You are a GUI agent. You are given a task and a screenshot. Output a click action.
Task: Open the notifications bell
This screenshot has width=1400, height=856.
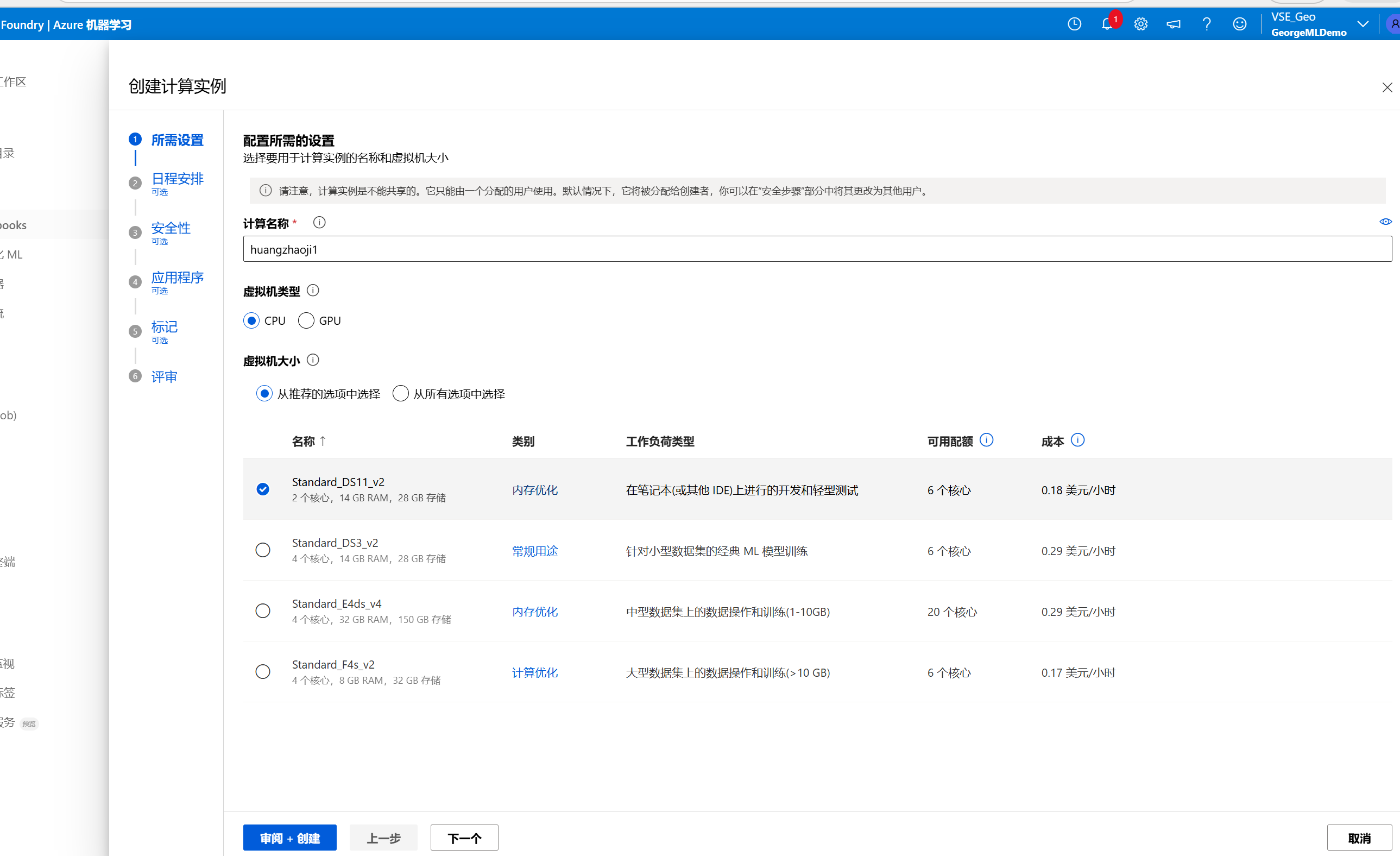point(1107,24)
